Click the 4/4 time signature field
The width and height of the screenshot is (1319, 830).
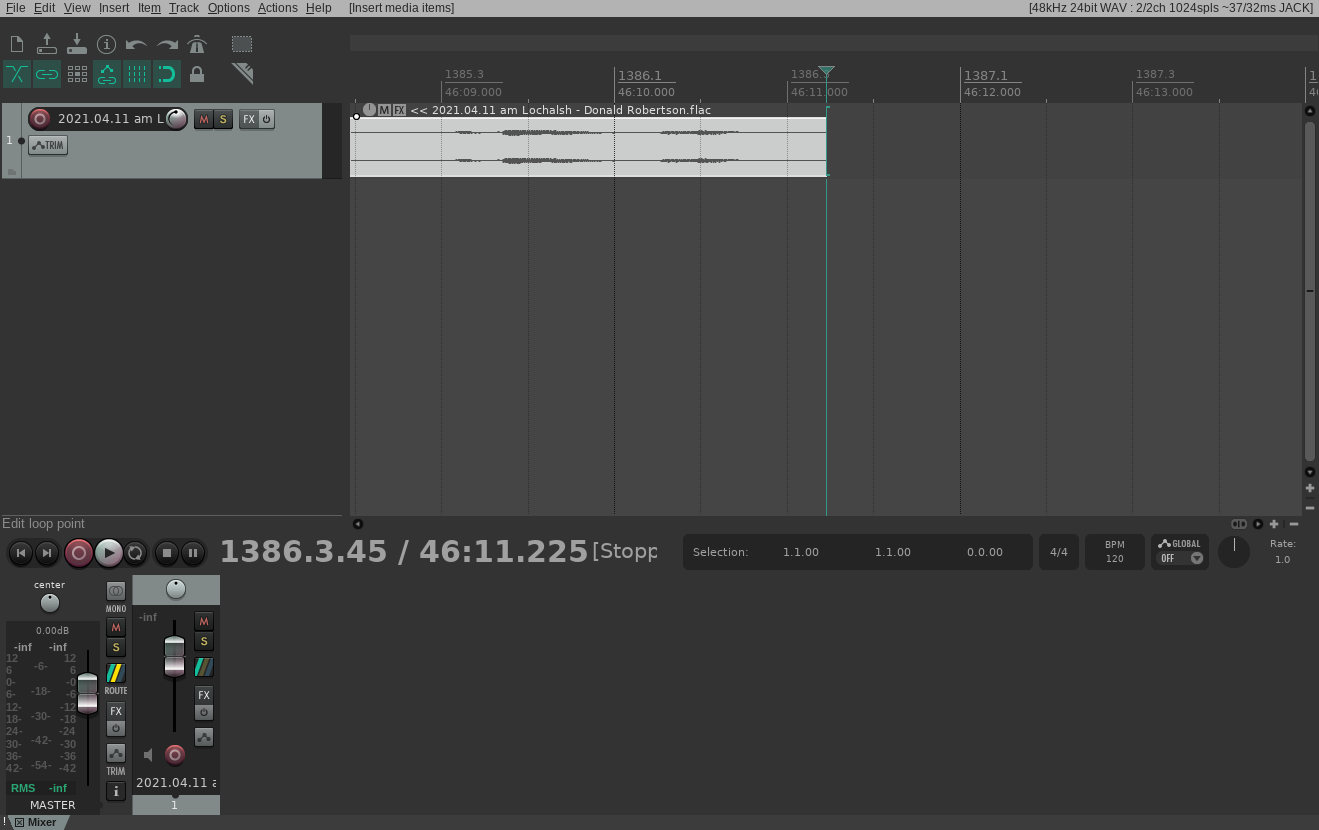(1059, 552)
